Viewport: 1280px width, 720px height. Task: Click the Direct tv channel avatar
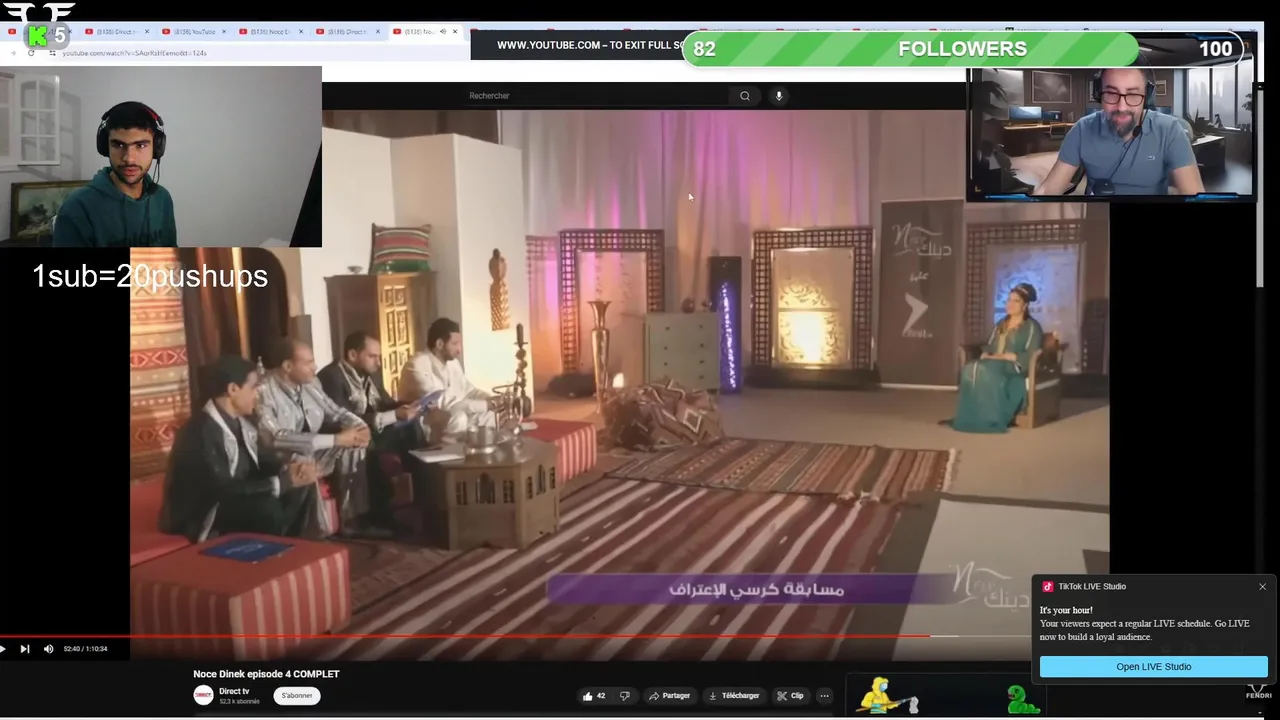click(203, 696)
